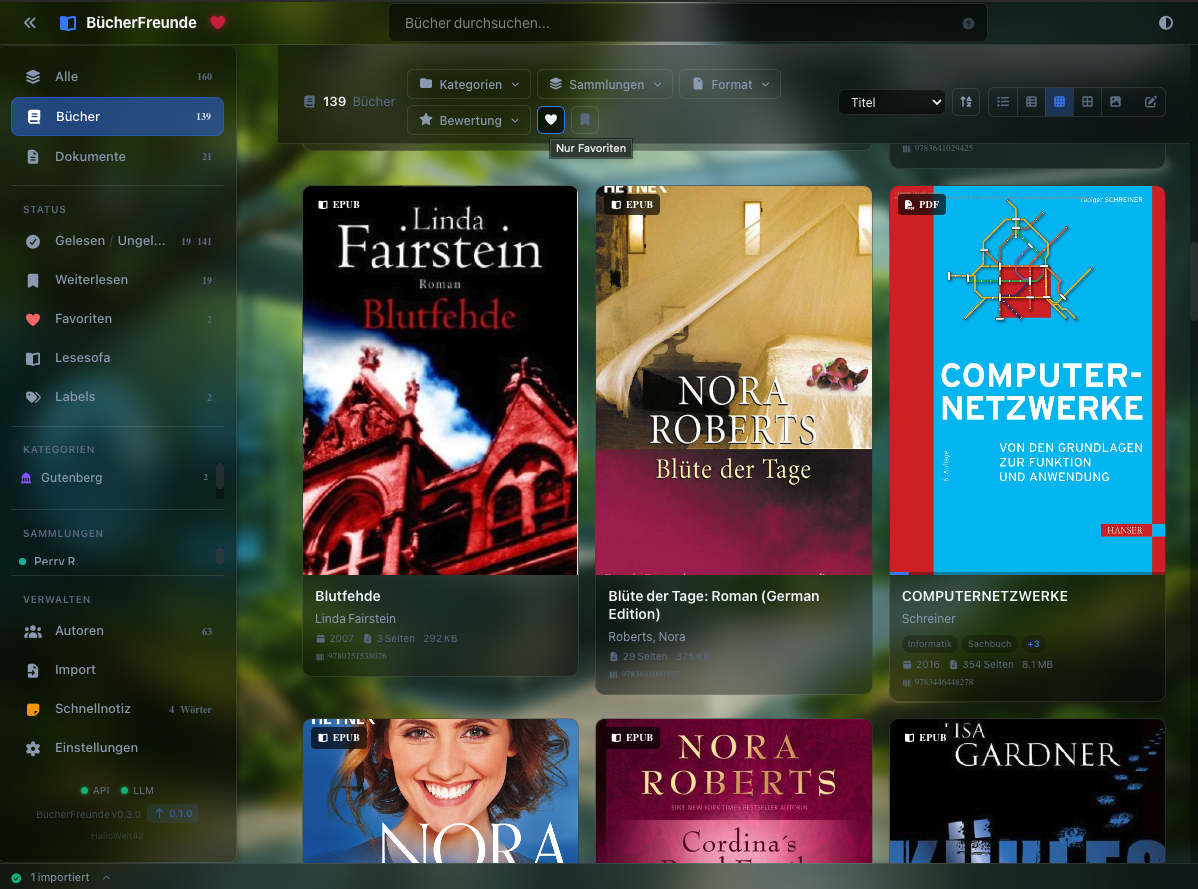Viewport: 1198px width, 889px height.
Task: Click the BücherFreunde logo title
Action: pos(141,23)
